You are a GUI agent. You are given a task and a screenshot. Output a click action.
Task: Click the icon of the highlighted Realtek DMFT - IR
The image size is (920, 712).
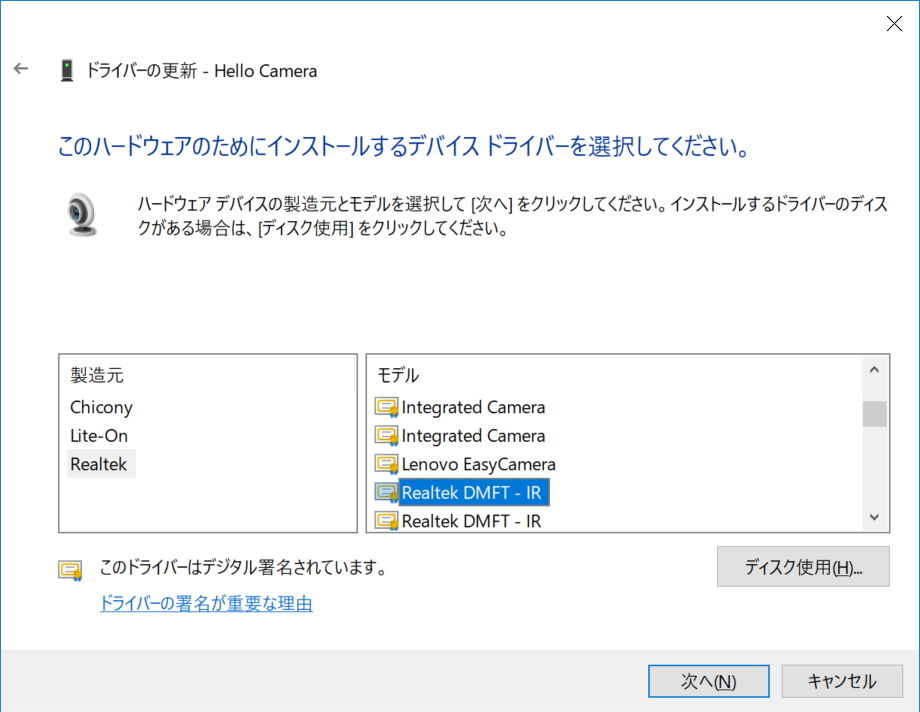coord(387,492)
